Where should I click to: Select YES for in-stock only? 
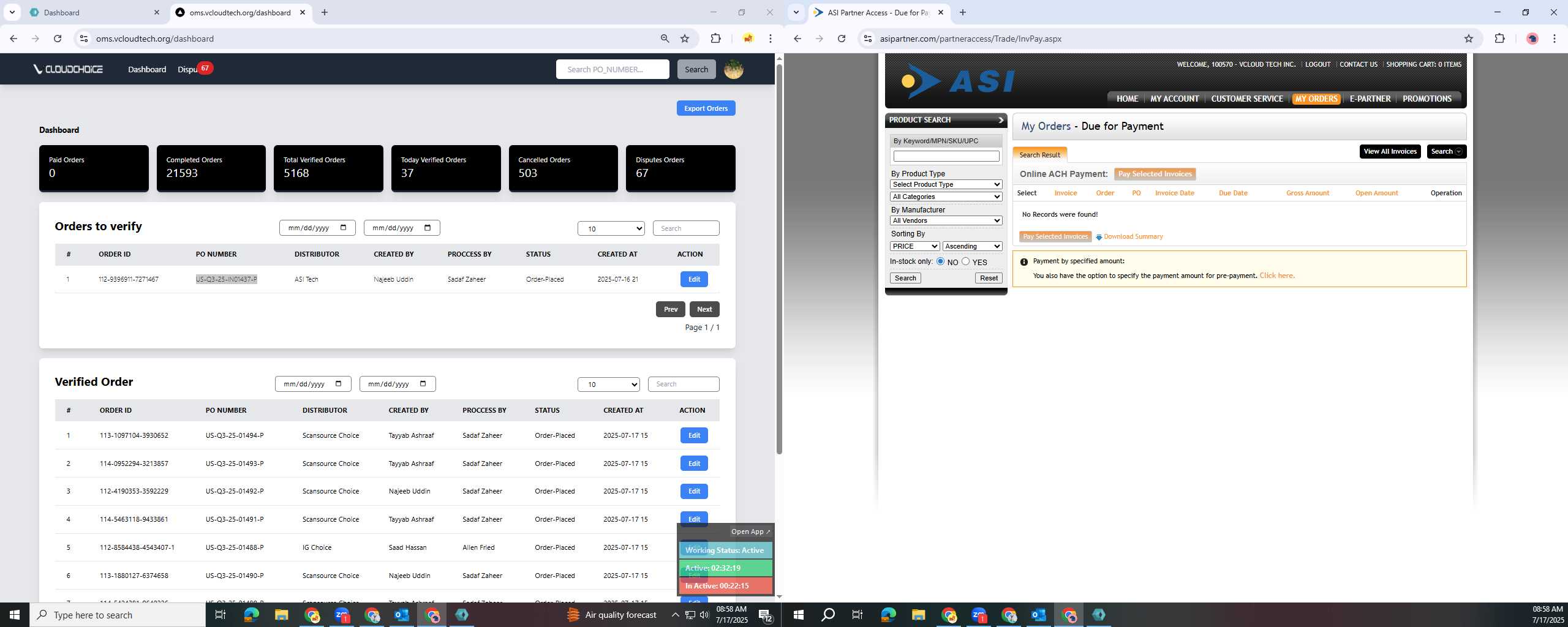(x=965, y=261)
